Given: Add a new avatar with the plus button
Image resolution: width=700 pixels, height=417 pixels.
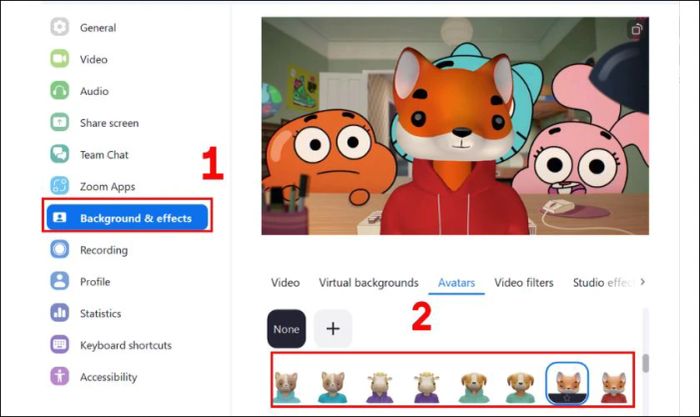Looking at the screenshot, I should (333, 329).
